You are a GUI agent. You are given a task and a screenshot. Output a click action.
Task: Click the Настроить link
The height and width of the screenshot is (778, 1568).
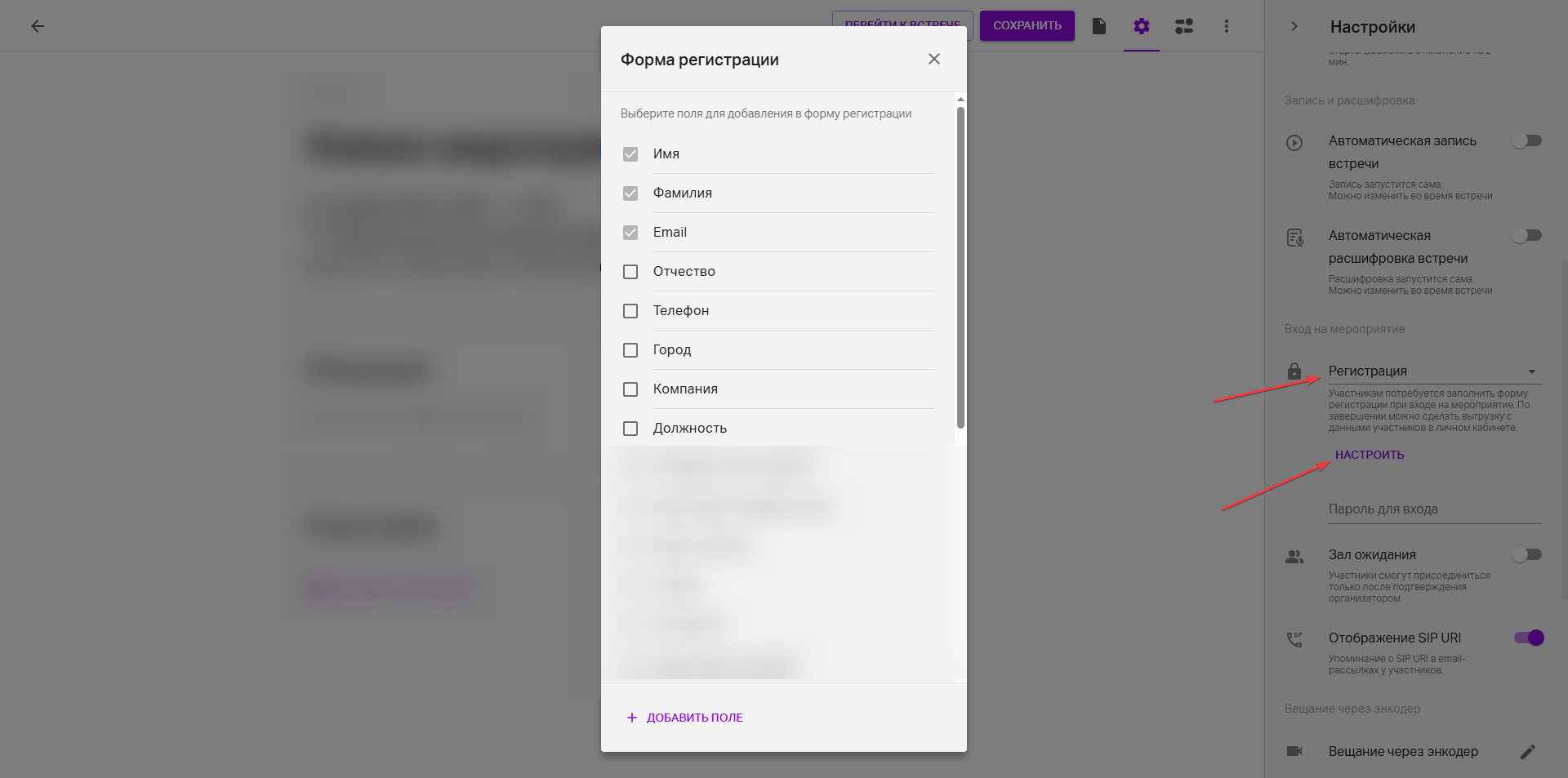pyautogui.click(x=1370, y=455)
